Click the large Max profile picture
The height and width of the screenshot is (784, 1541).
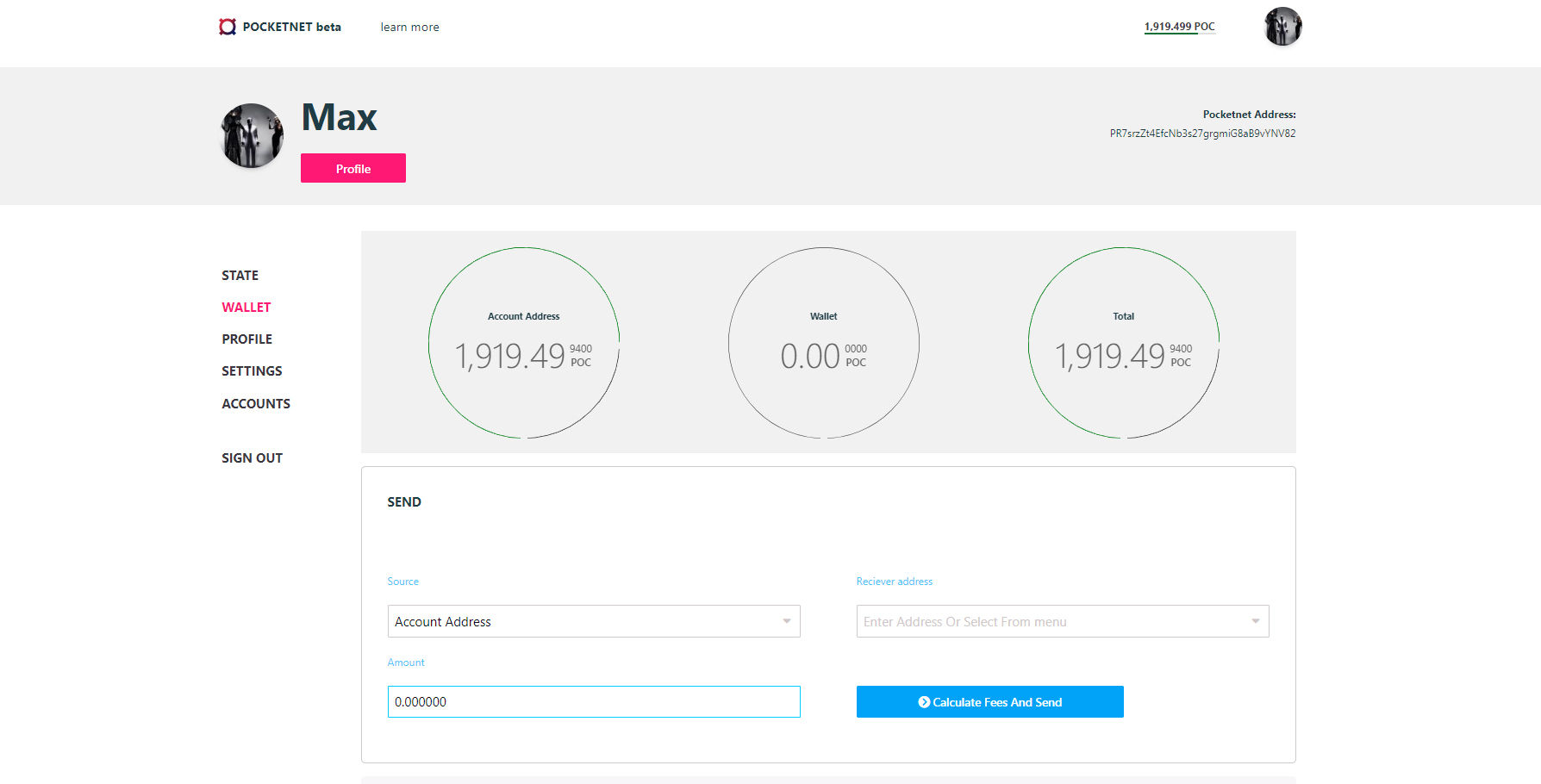point(253,136)
